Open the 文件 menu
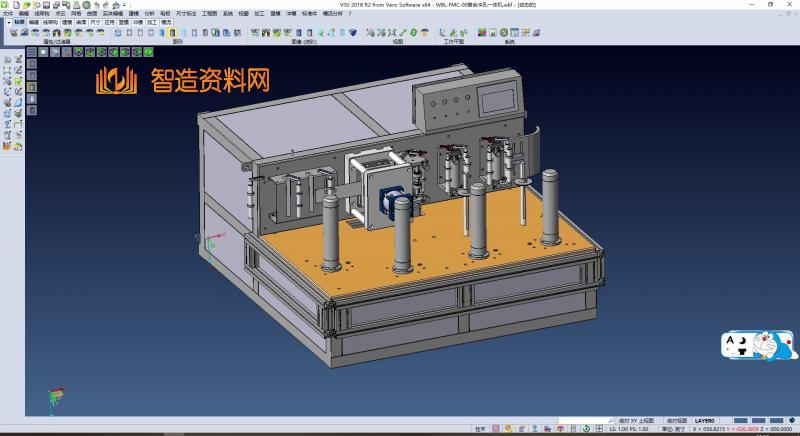 click(7, 13)
